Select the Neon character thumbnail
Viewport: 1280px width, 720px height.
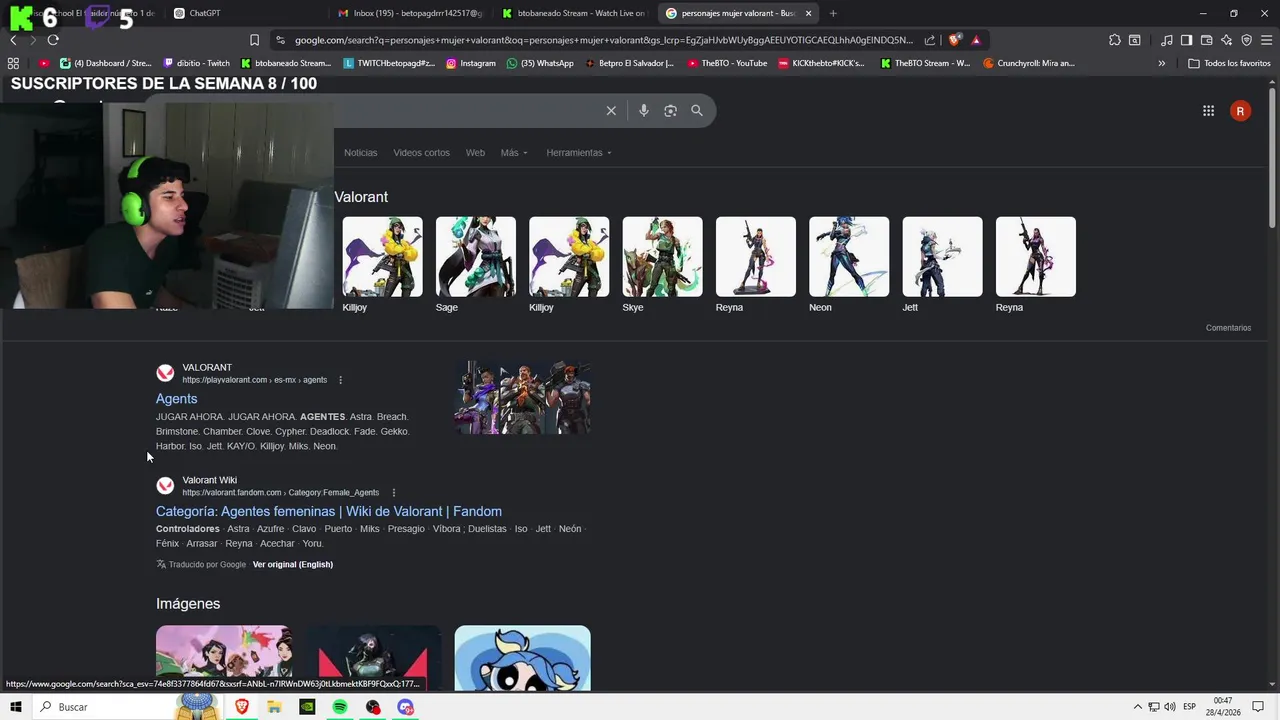coord(849,257)
